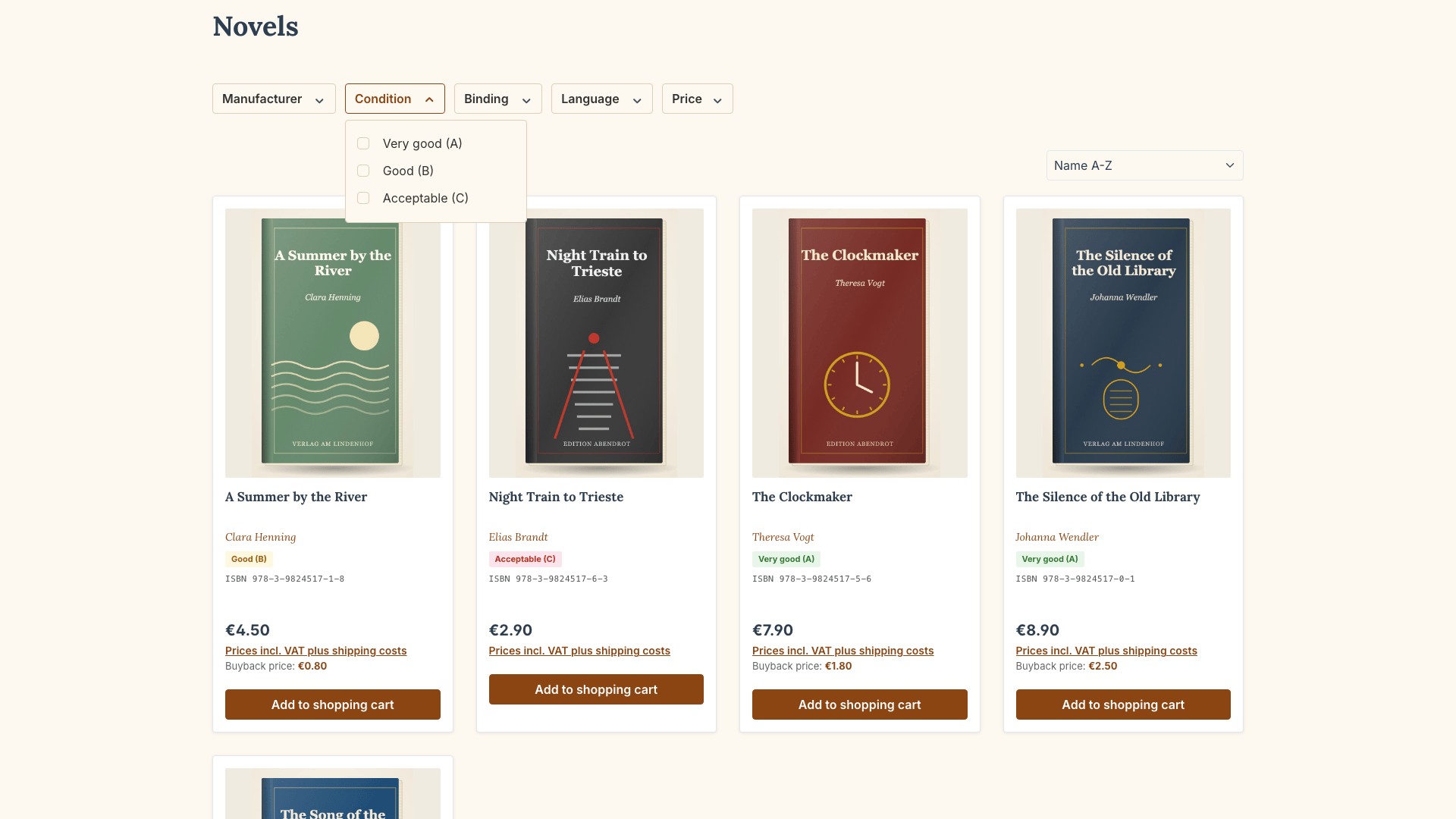Screen dimensions: 1456x819
Task: Check the Very good (A) condition checkbox
Action: (x=363, y=143)
